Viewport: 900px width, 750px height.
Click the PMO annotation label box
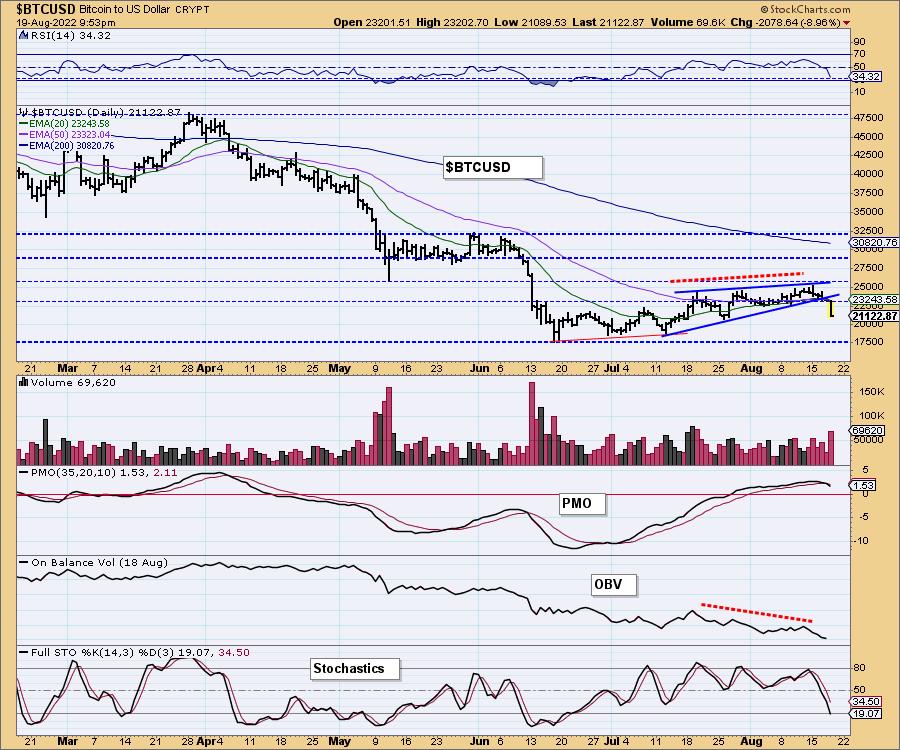582,503
